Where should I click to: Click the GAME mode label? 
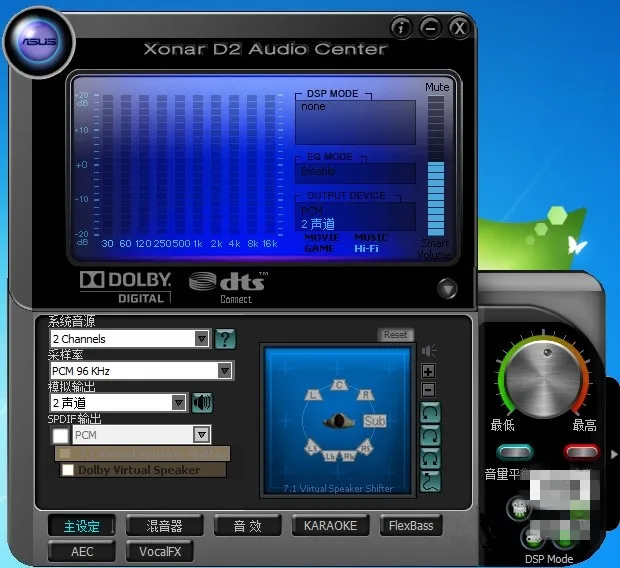pyautogui.click(x=319, y=249)
